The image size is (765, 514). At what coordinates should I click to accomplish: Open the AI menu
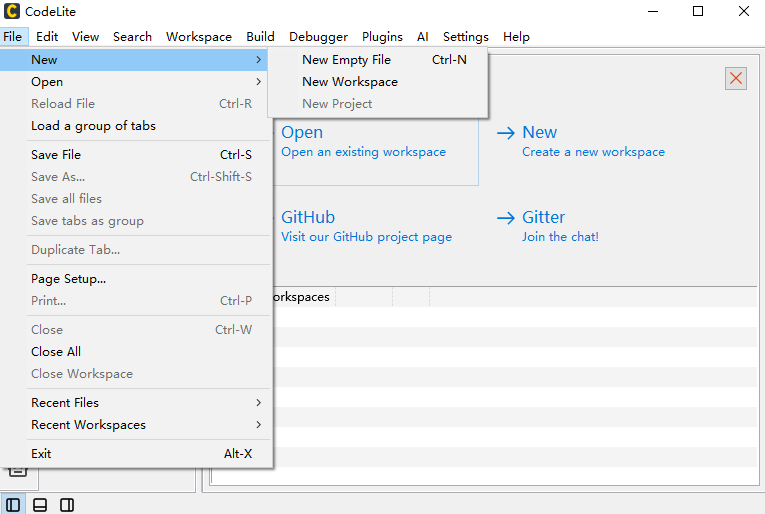tap(423, 37)
